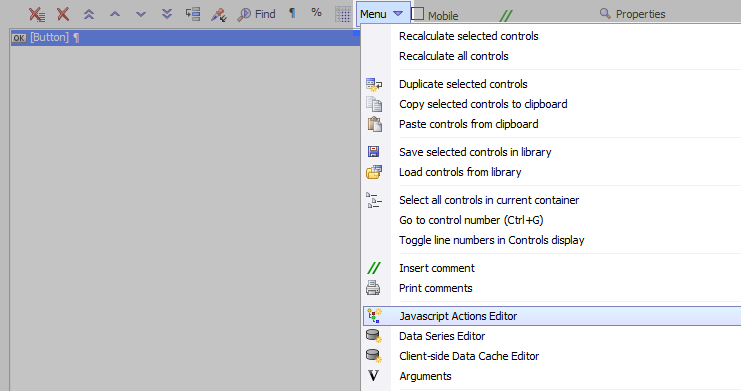The height and width of the screenshot is (391, 741).
Task: Open Find in the toolbar
Action: click(257, 14)
